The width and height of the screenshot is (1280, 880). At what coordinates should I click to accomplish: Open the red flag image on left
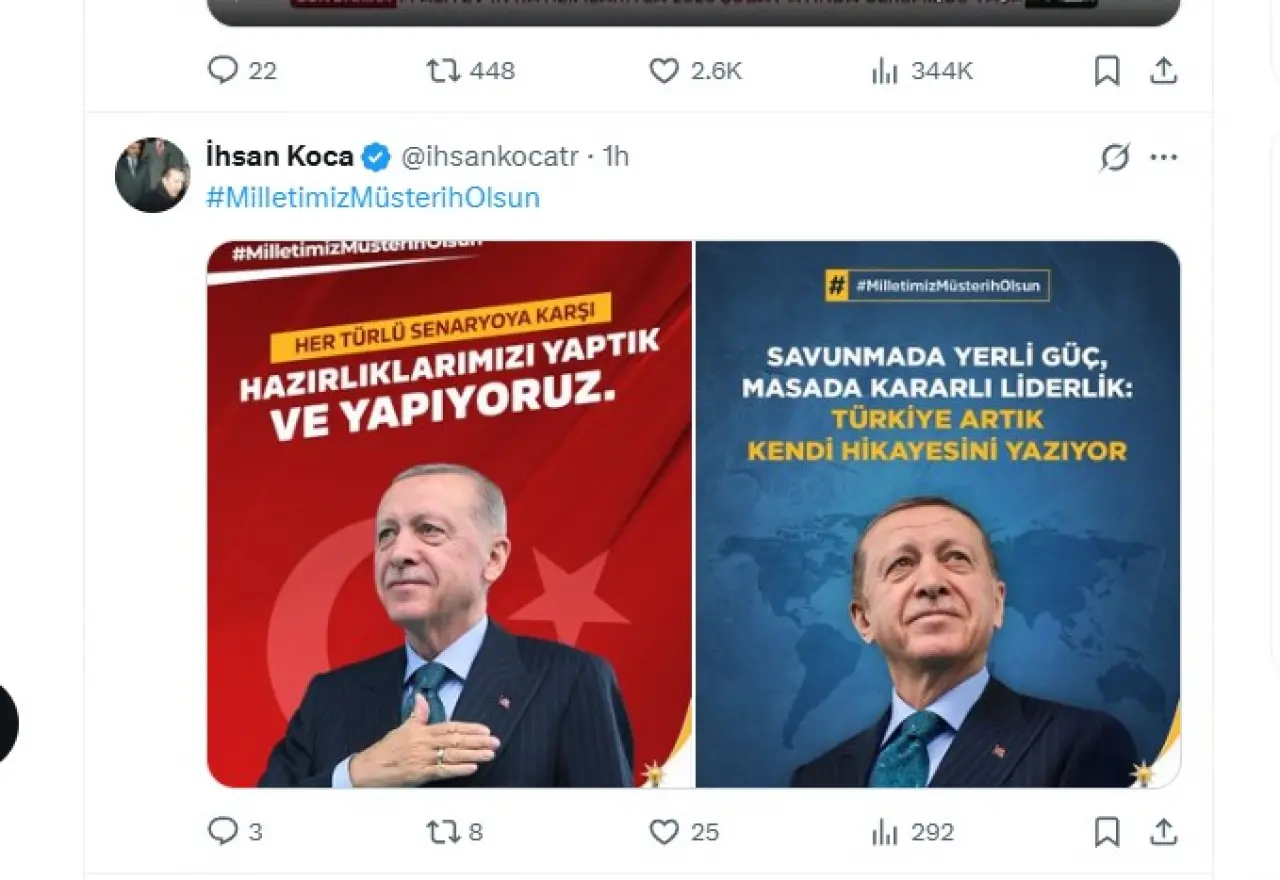coord(449,514)
